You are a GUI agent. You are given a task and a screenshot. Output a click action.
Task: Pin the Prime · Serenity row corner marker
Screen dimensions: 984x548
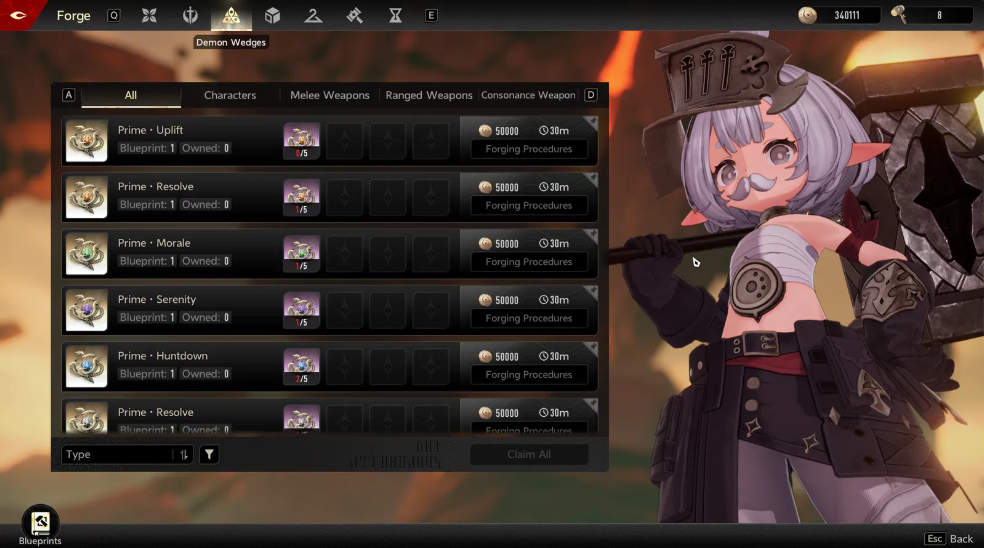pos(592,291)
